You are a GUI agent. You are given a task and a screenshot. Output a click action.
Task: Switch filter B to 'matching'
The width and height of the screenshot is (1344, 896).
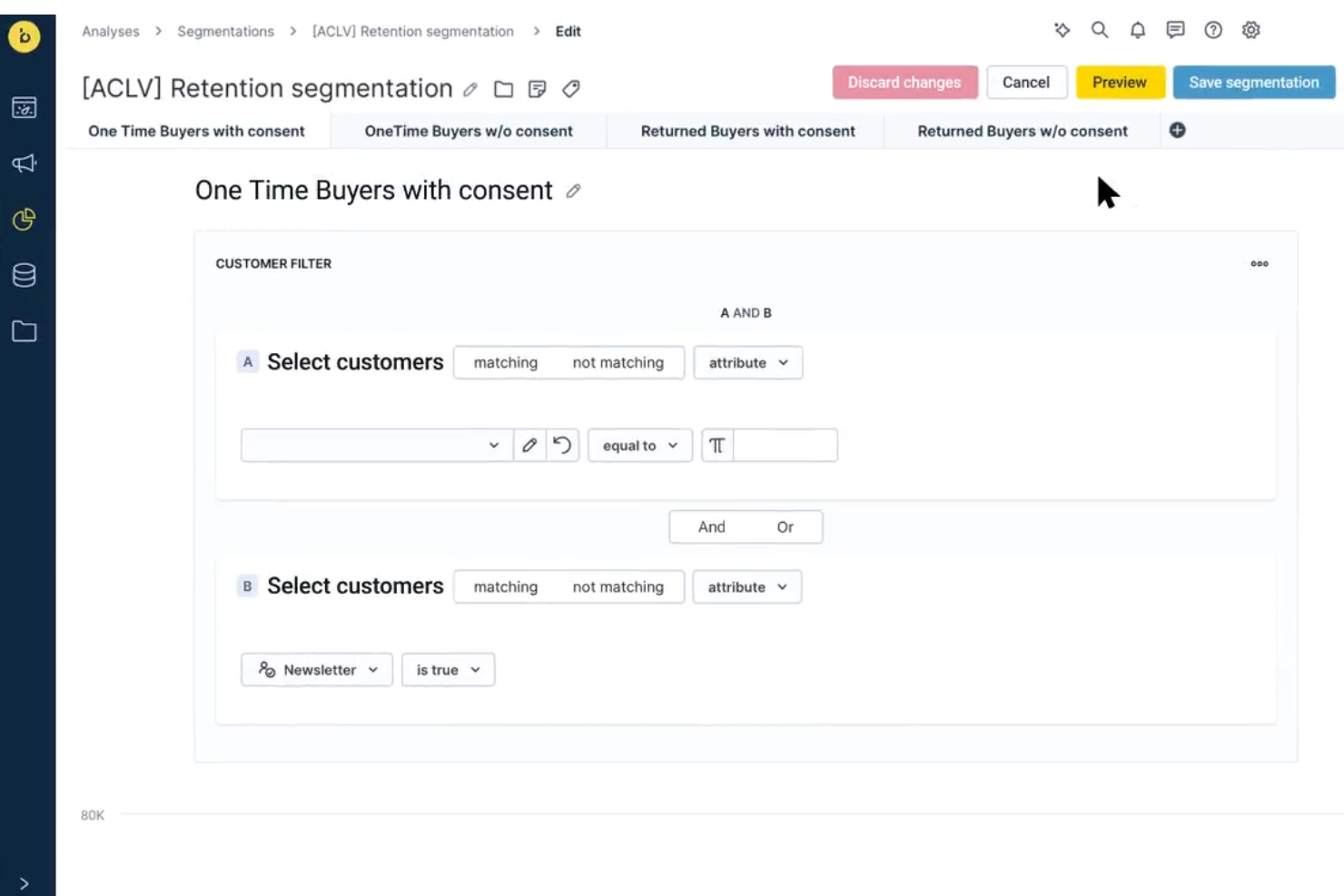coord(505,586)
